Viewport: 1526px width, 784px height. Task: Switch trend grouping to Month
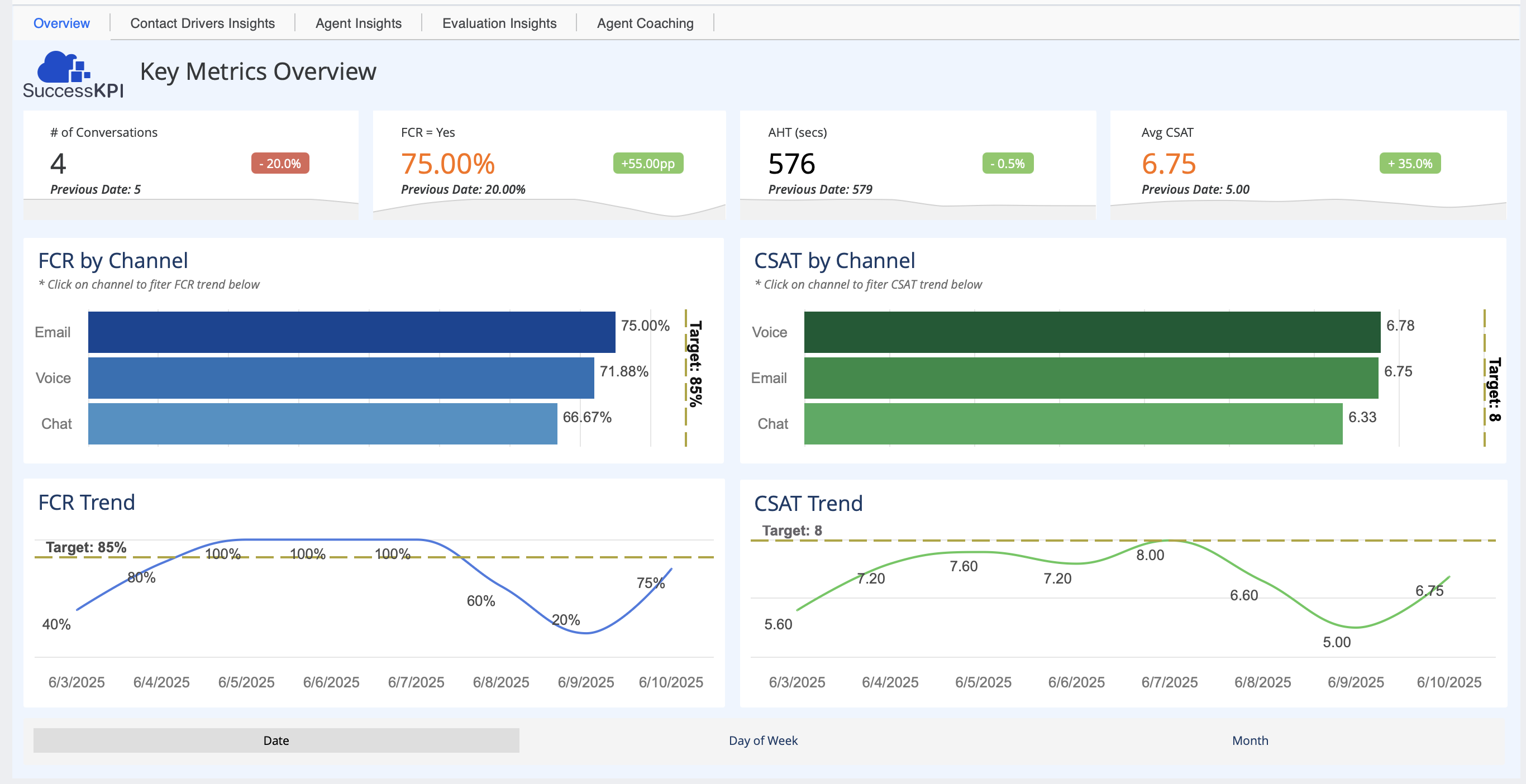pos(1250,740)
